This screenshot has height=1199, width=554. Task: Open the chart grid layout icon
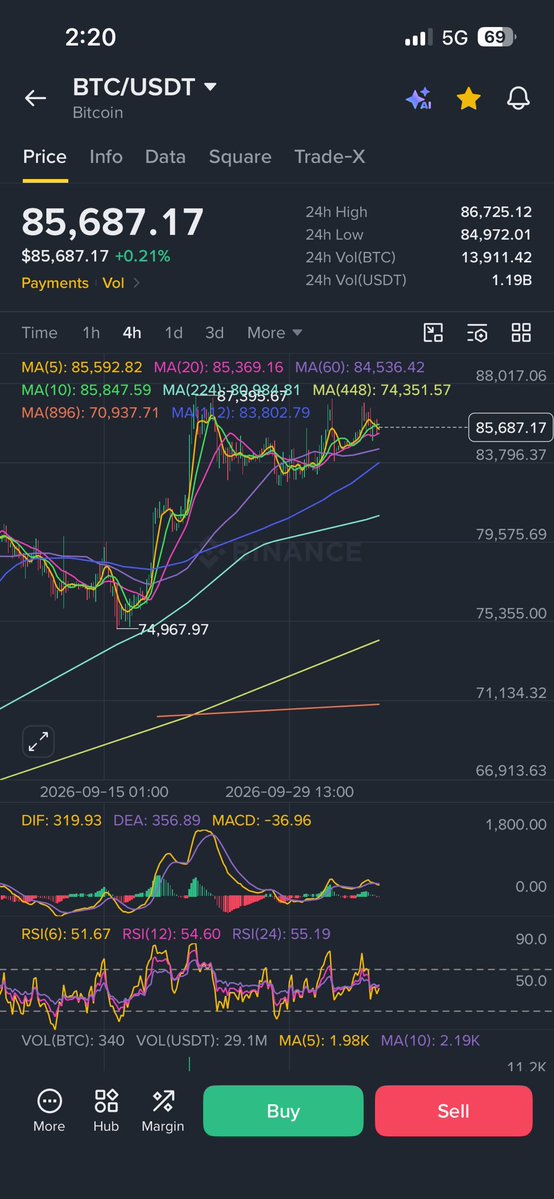pos(521,333)
